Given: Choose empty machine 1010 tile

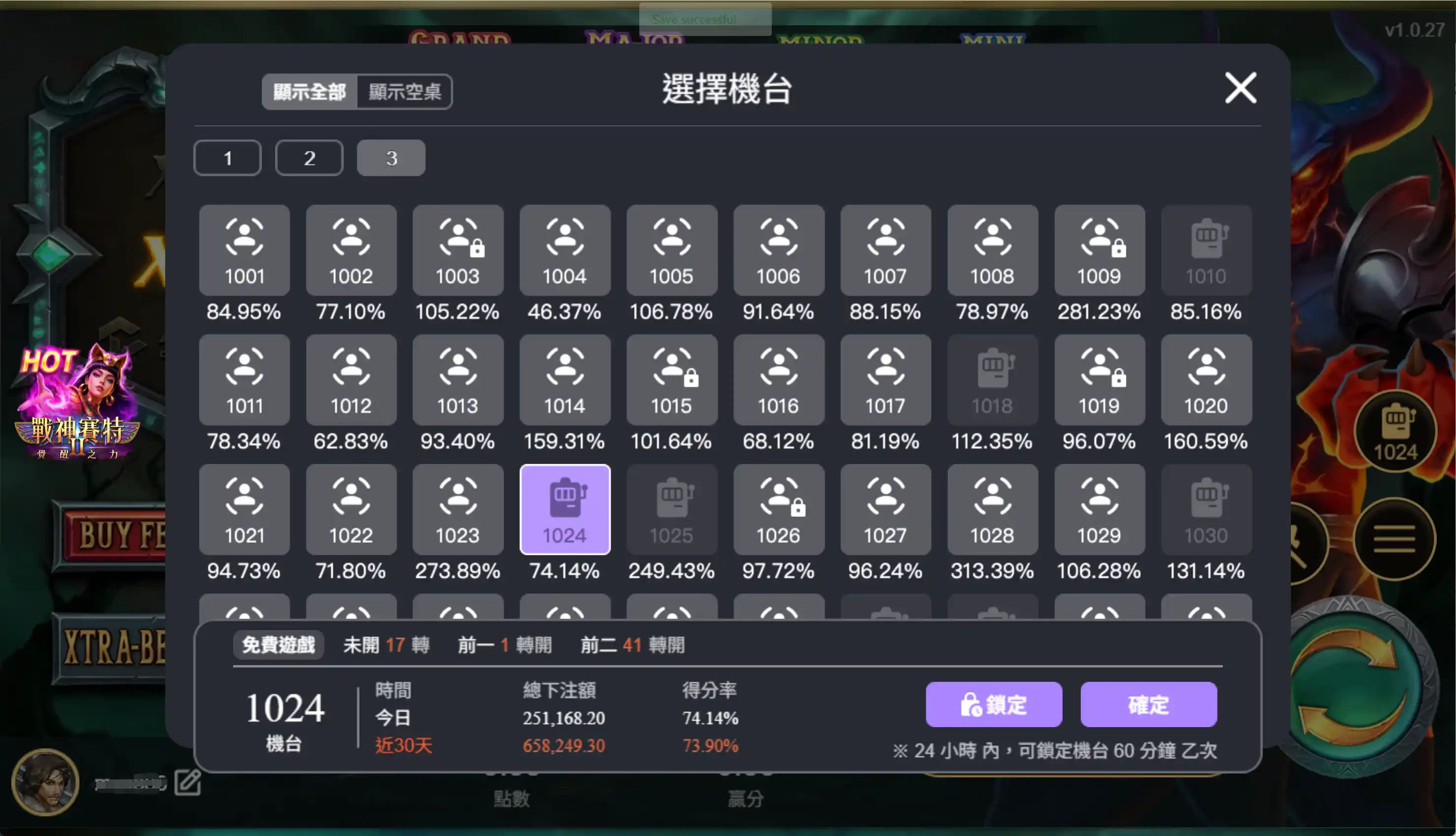Looking at the screenshot, I should [1206, 250].
